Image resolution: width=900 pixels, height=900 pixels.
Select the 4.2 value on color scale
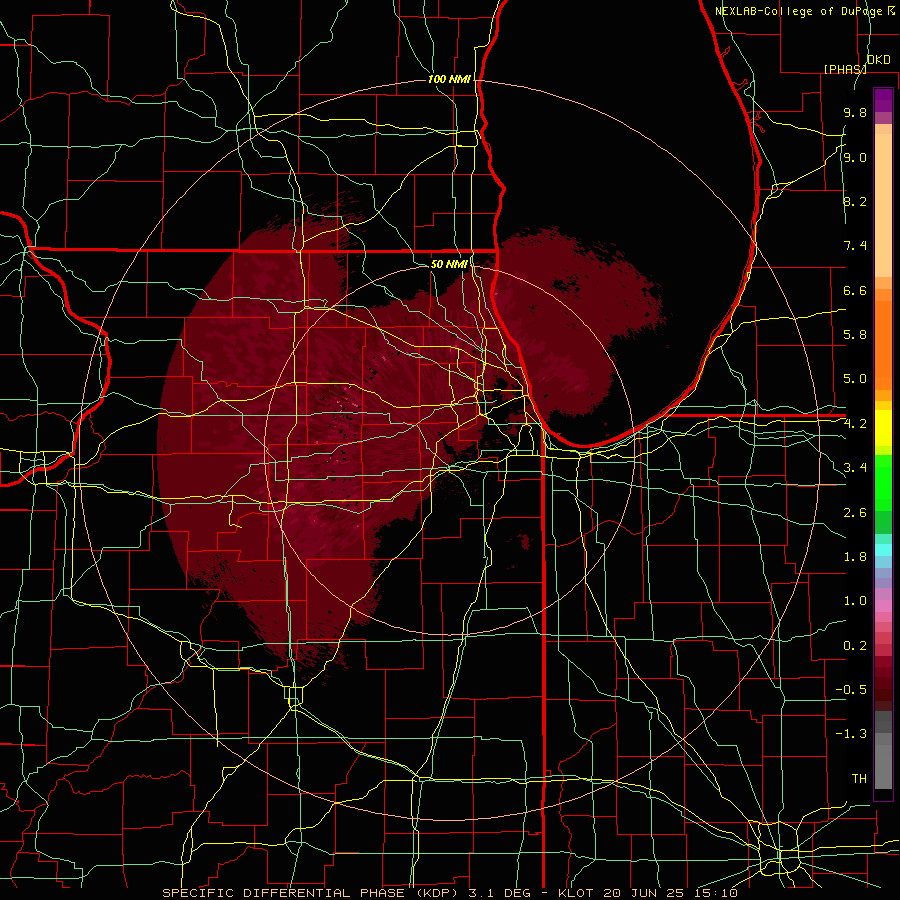pos(855,424)
